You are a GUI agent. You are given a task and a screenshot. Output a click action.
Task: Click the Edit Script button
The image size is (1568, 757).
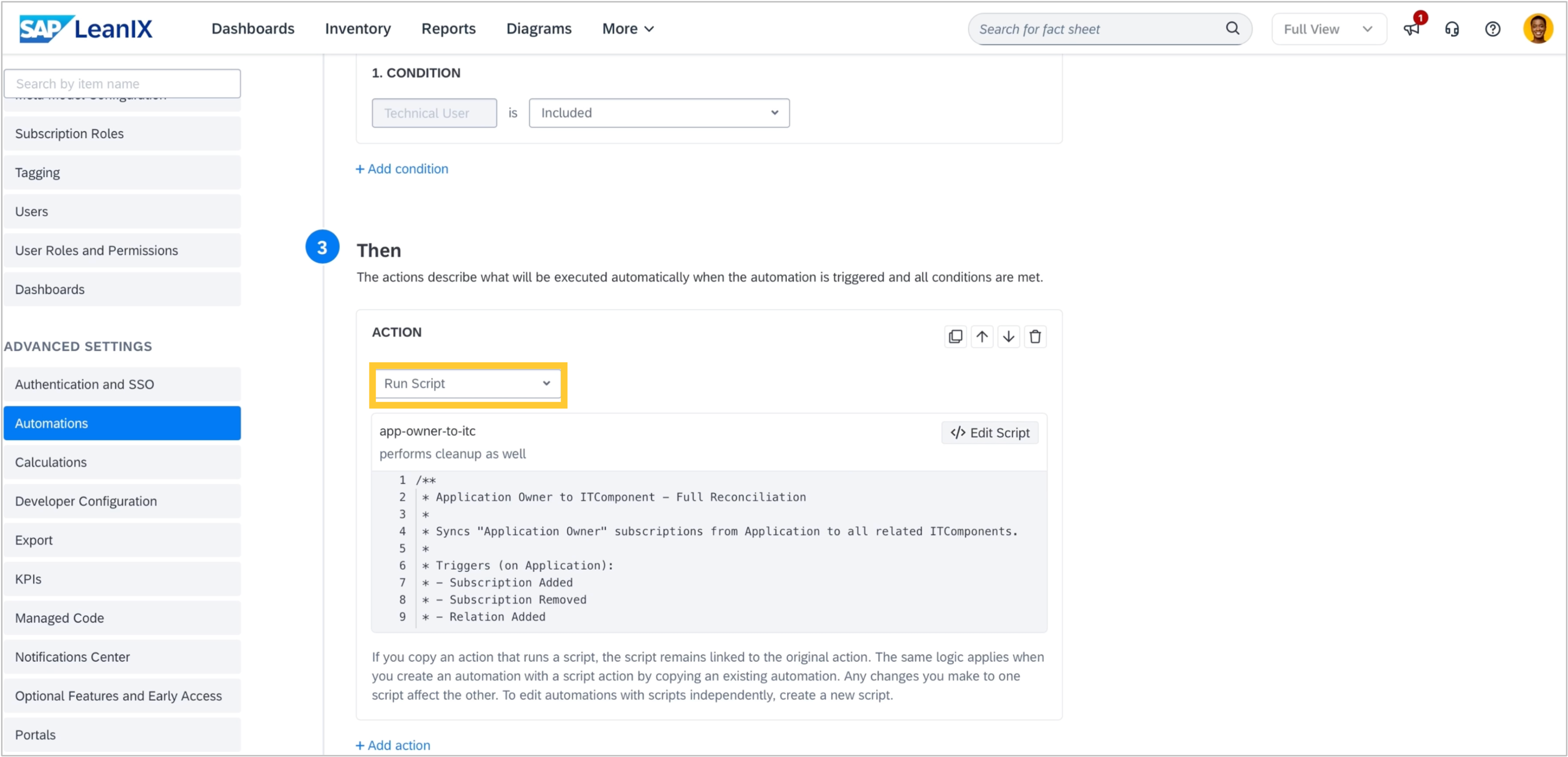pos(989,433)
